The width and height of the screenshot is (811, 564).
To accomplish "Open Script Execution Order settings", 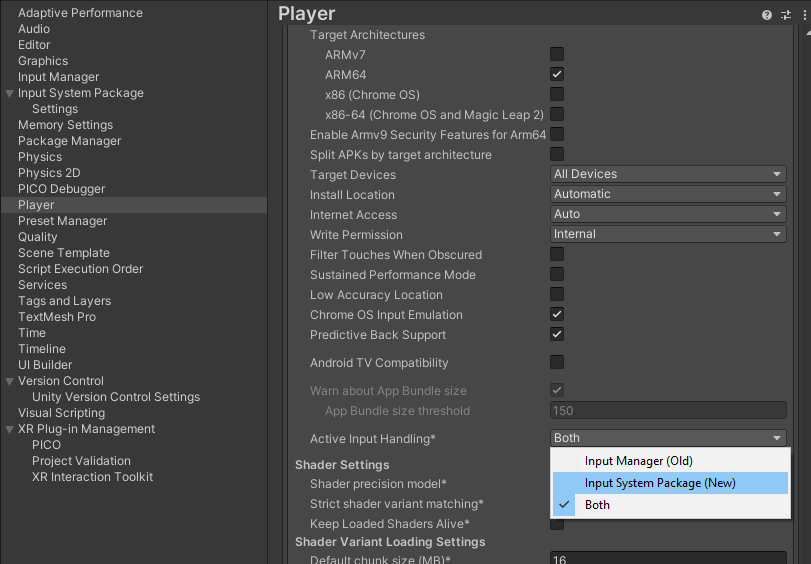I will tap(81, 269).
